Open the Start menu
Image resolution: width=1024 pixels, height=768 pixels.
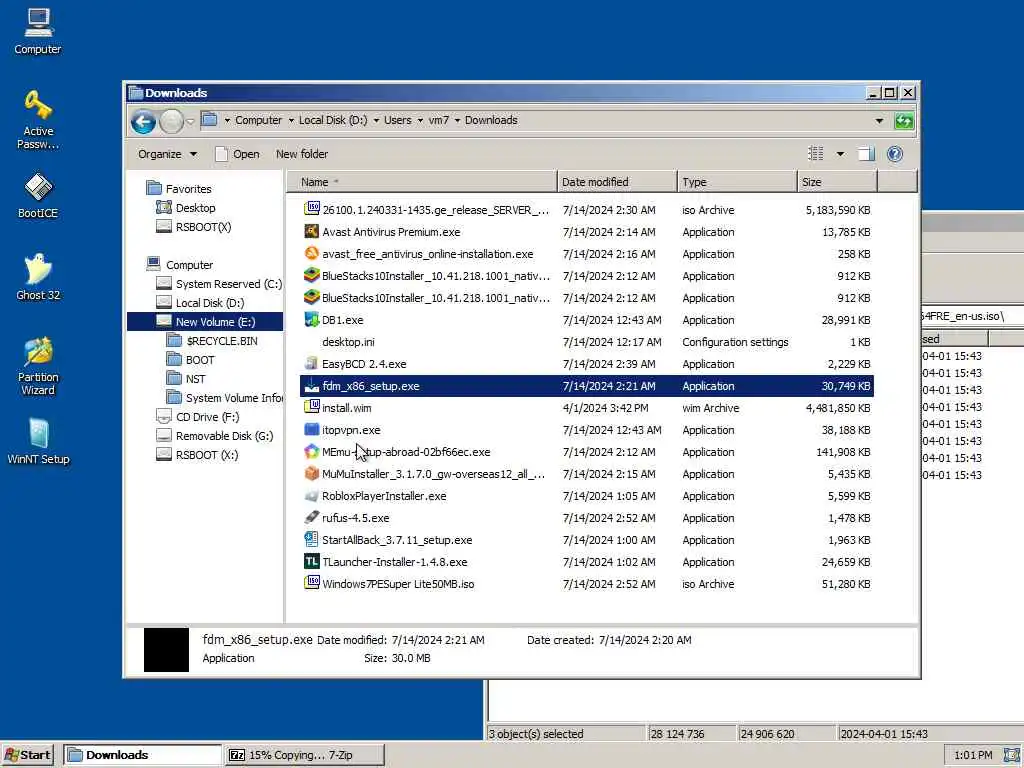click(27, 755)
